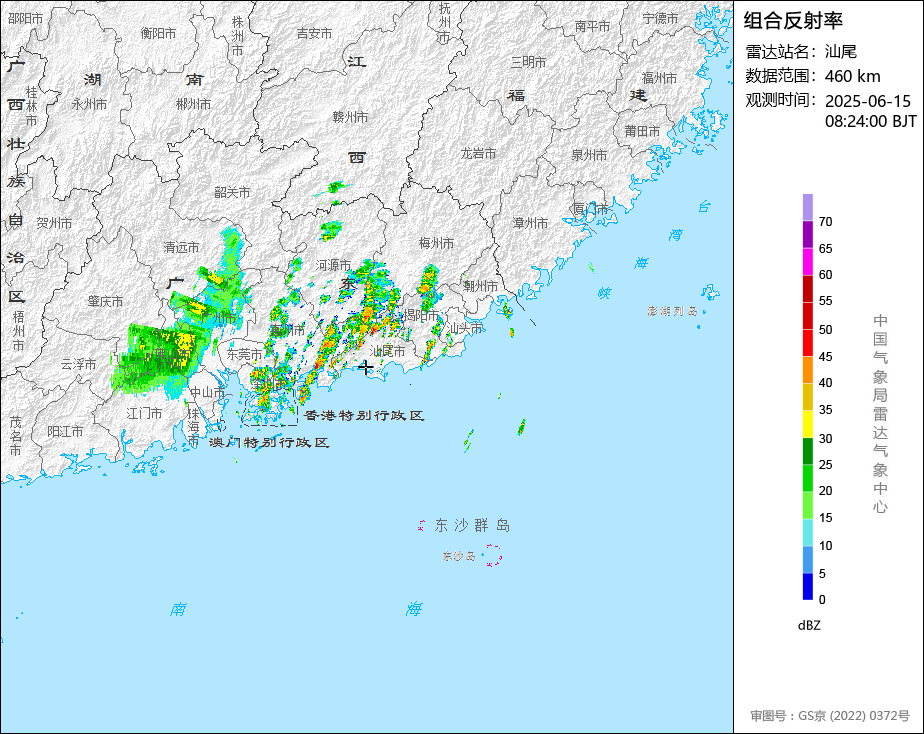Image resolution: width=924 pixels, height=734 pixels.
Task: Click the 赣州市 city label
Action: (x=350, y=117)
